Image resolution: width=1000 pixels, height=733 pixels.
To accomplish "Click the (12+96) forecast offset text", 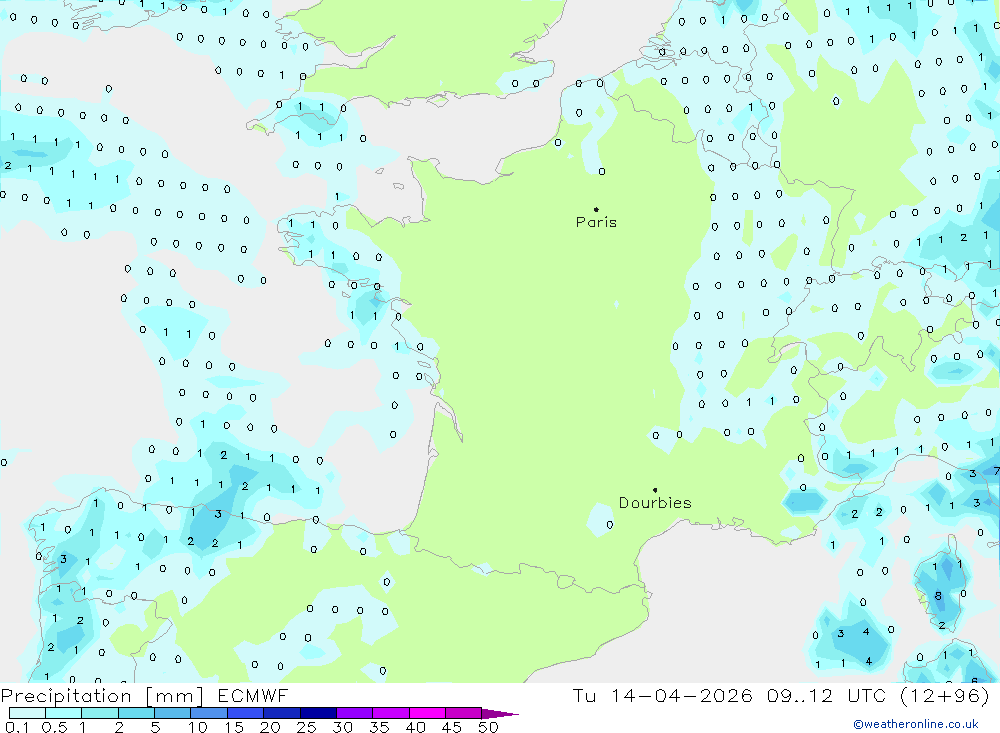I will click(x=945, y=695).
